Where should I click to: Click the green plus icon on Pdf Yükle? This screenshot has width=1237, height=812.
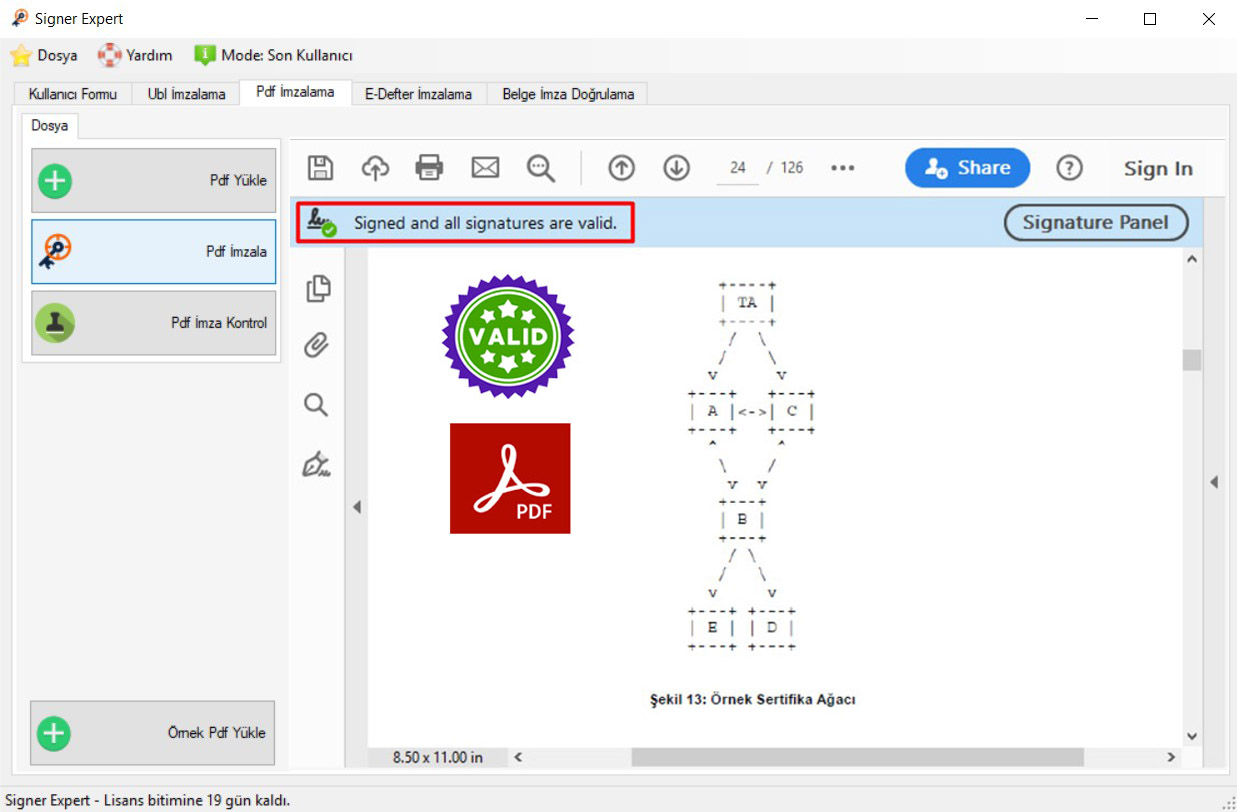[55, 181]
